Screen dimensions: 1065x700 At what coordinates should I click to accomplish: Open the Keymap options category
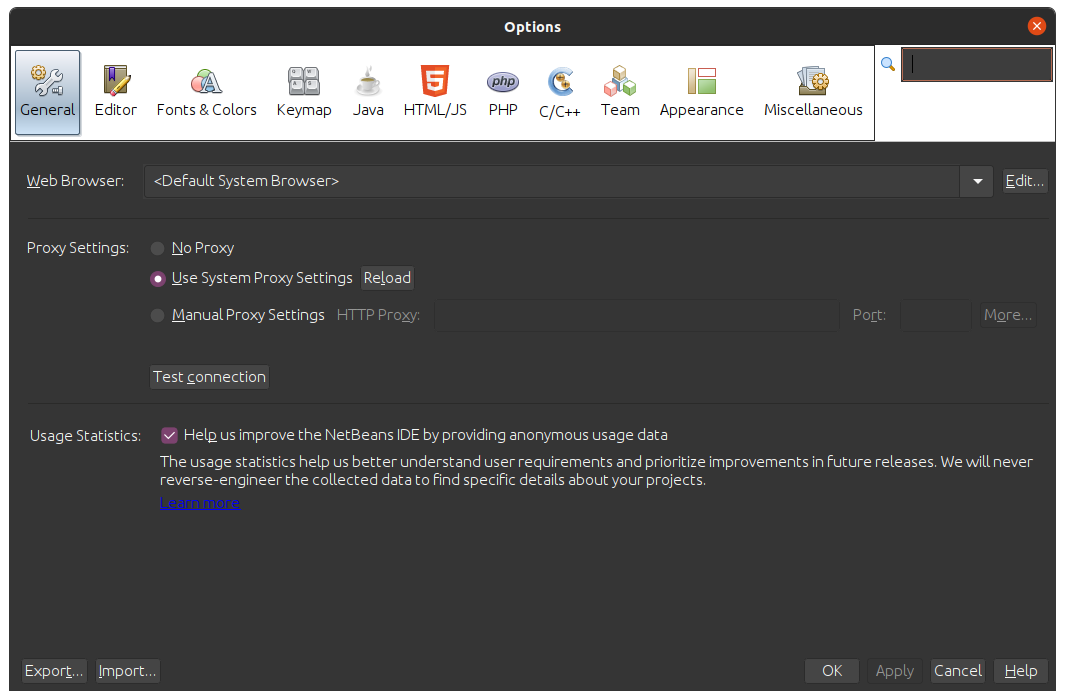[x=304, y=92]
